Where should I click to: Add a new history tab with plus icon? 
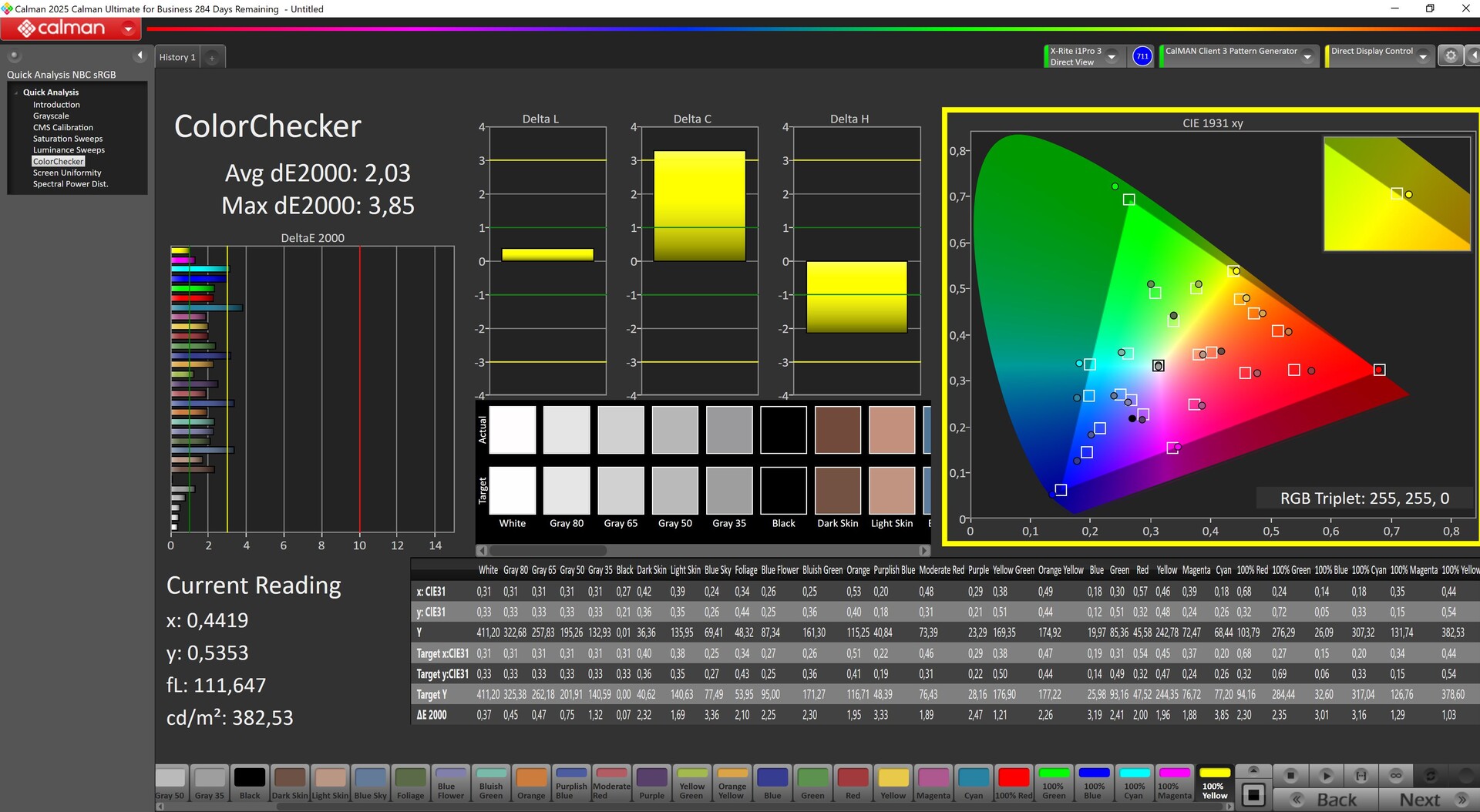tap(212, 58)
